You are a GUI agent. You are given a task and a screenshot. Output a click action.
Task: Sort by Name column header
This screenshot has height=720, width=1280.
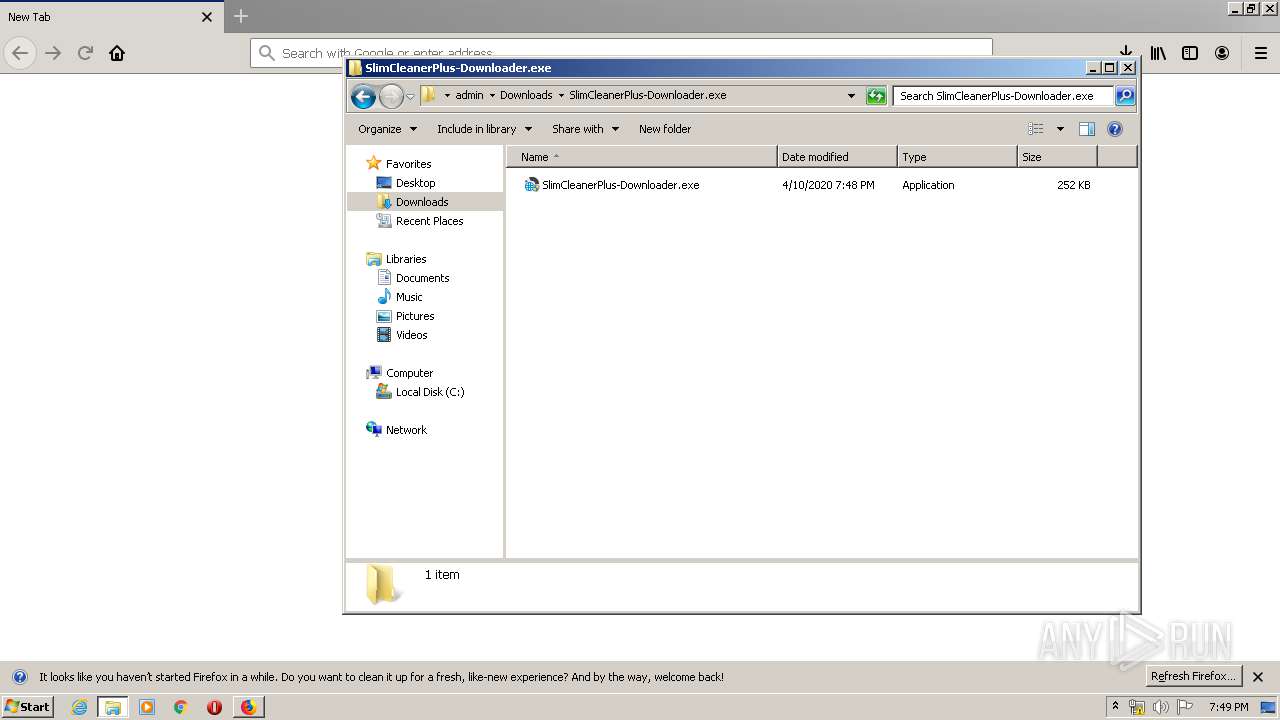click(642, 157)
